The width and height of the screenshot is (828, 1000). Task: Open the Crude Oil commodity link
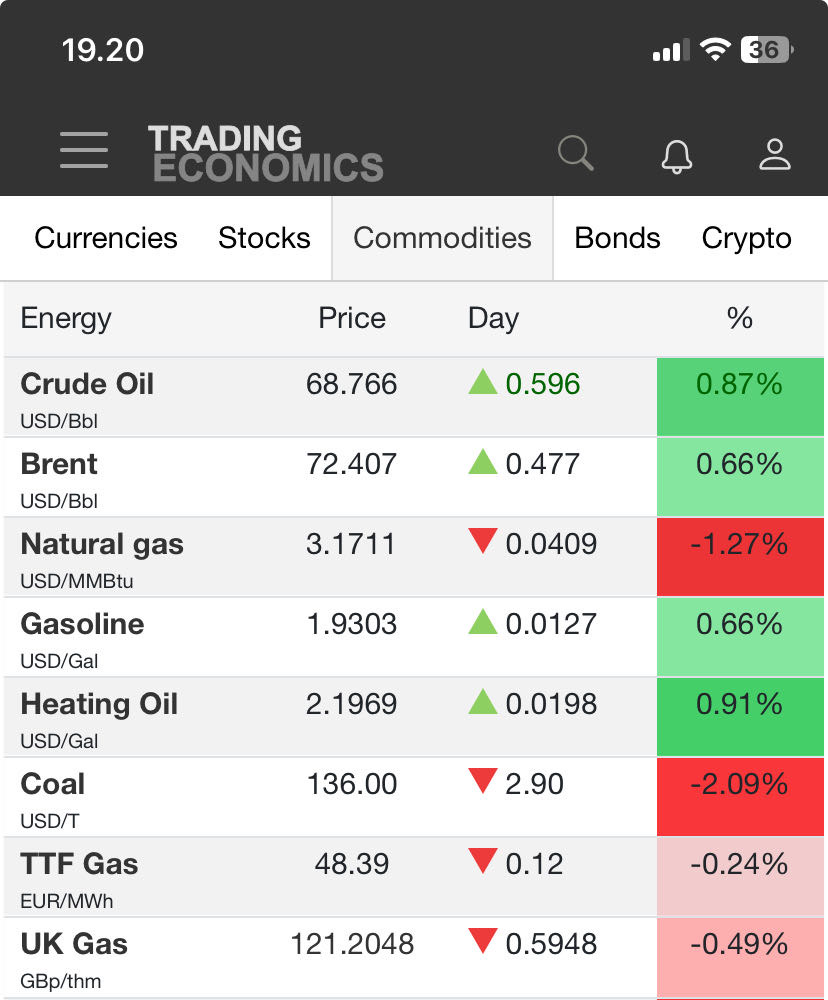(x=87, y=384)
